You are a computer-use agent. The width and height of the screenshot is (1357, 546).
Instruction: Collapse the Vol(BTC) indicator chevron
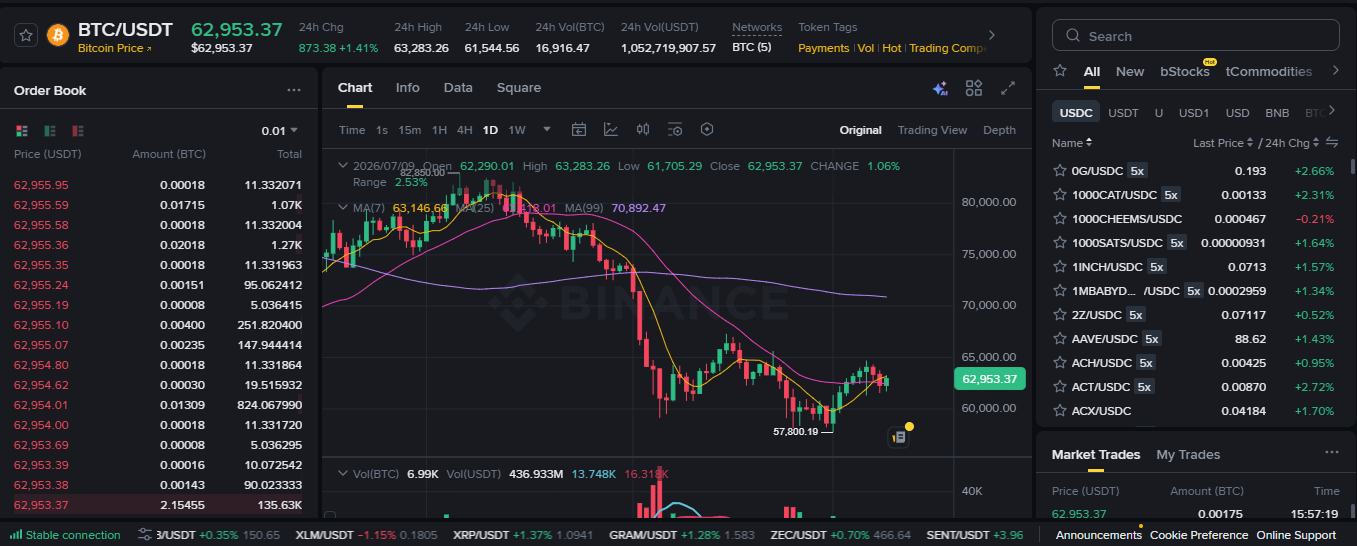pos(343,473)
